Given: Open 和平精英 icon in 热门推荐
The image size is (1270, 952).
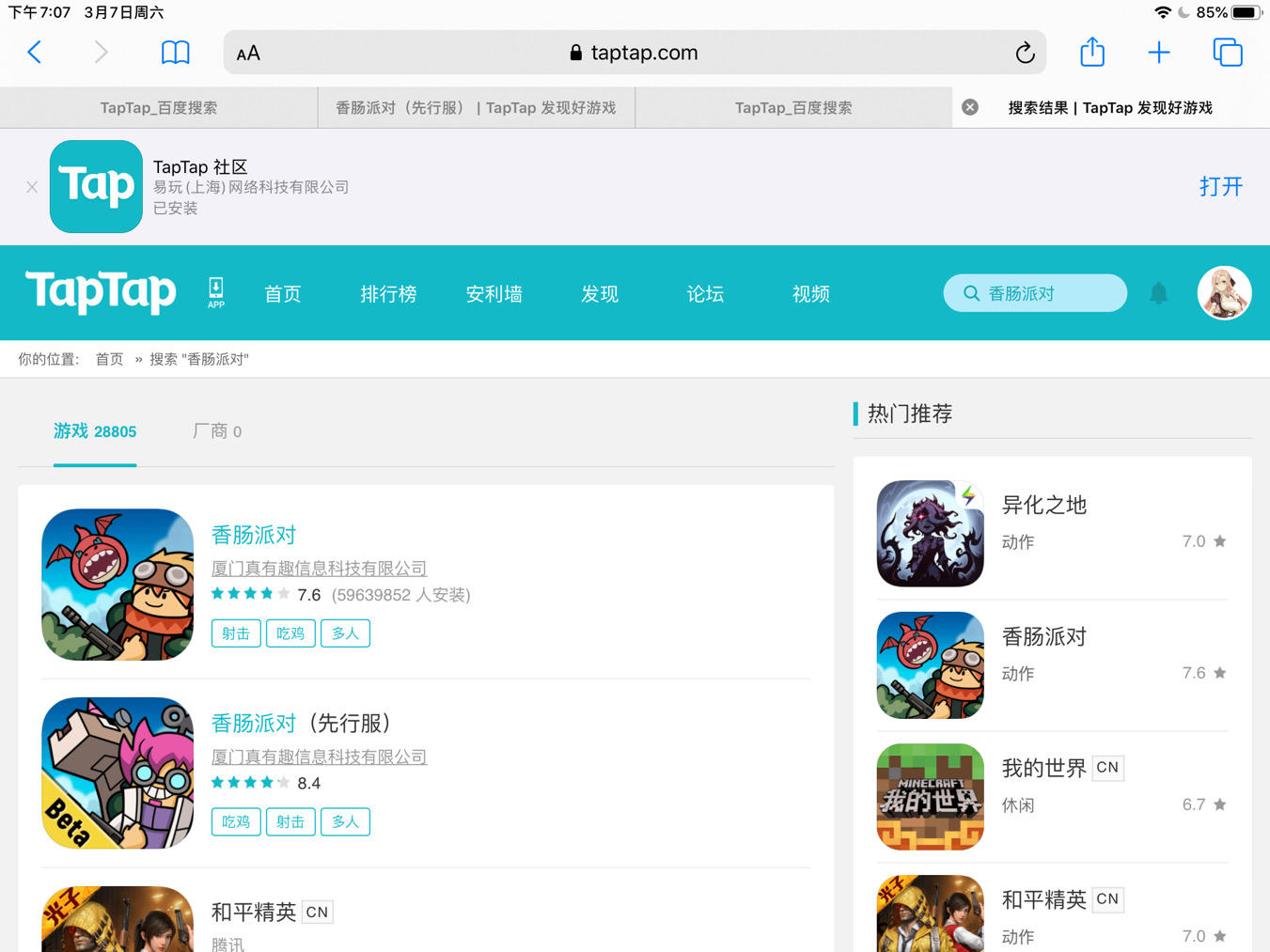Looking at the screenshot, I should tap(931, 913).
